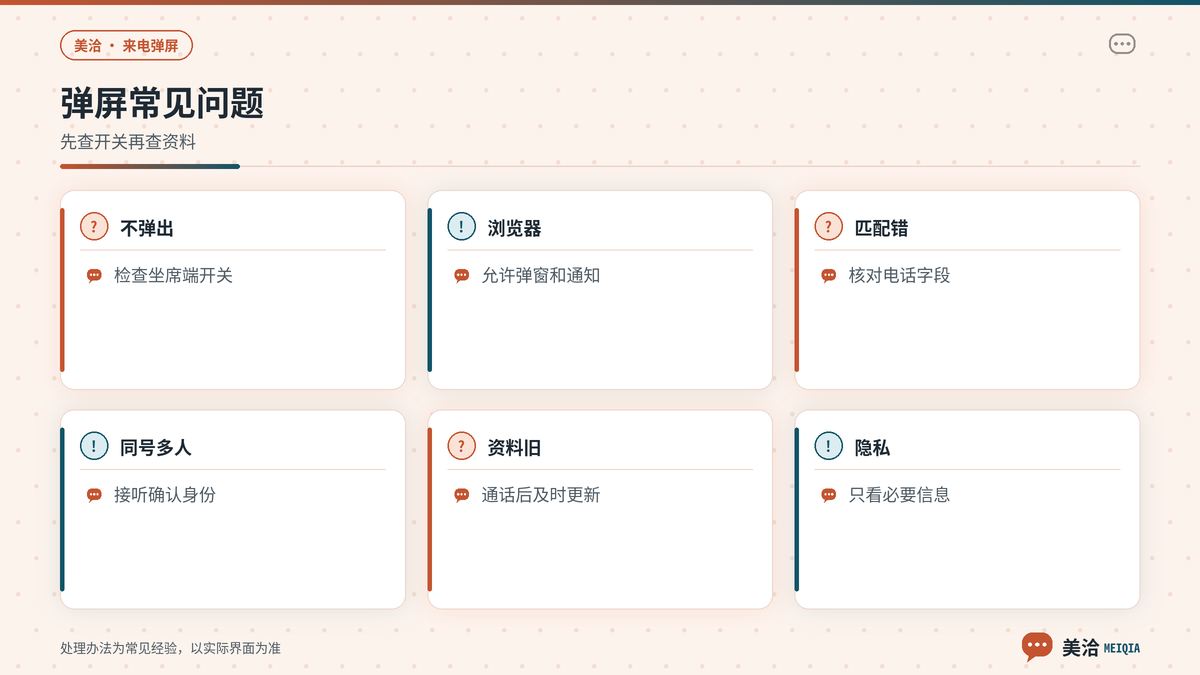
Task: Select the card title 不弹出
Action: [x=147, y=228]
